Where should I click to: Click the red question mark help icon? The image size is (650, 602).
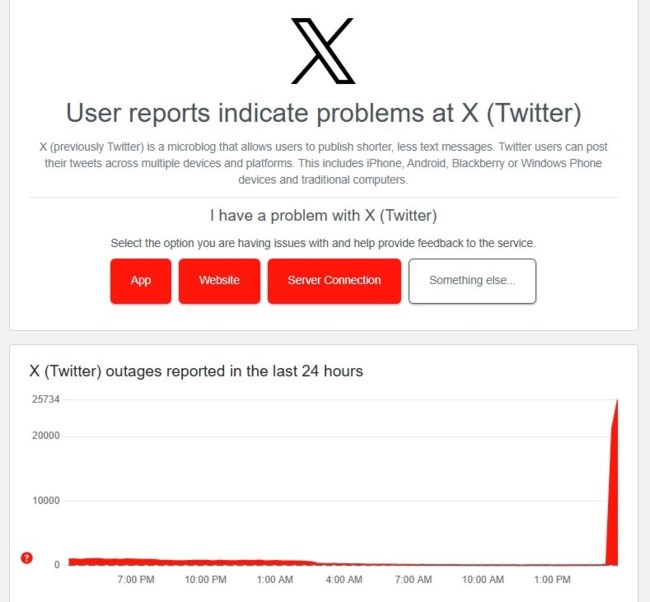26,558
